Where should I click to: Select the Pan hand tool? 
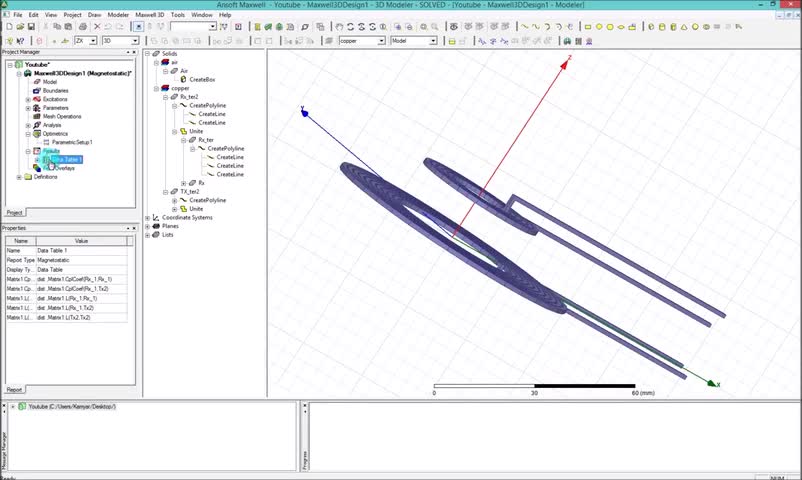pos(339,27)
